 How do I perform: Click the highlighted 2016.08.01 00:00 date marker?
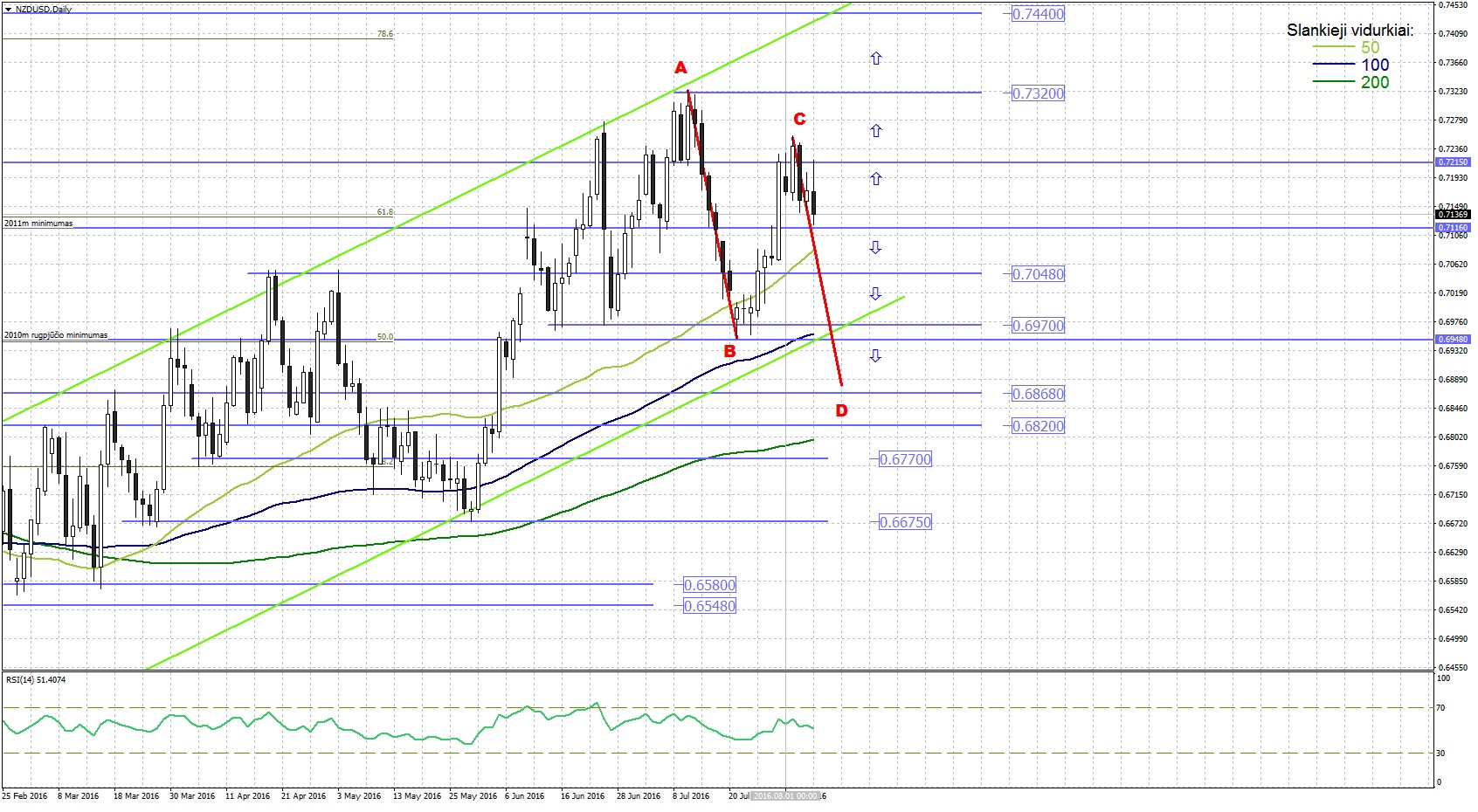[786, 796]
